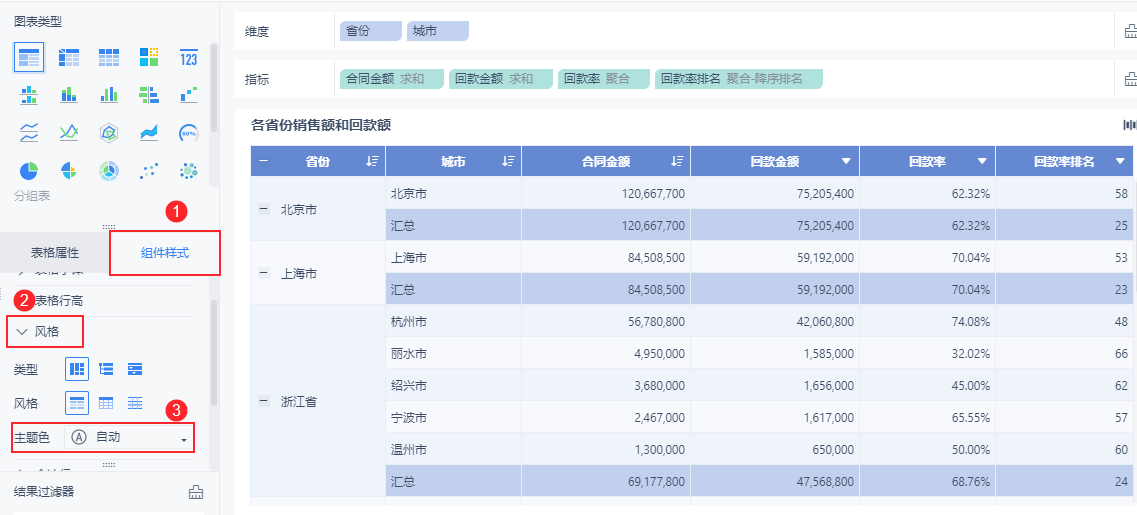Image resolution: width=1137 pixels, height=515 pixels.
Task: Select the gauge dashboard chart icon
Action: coord(188,133)
